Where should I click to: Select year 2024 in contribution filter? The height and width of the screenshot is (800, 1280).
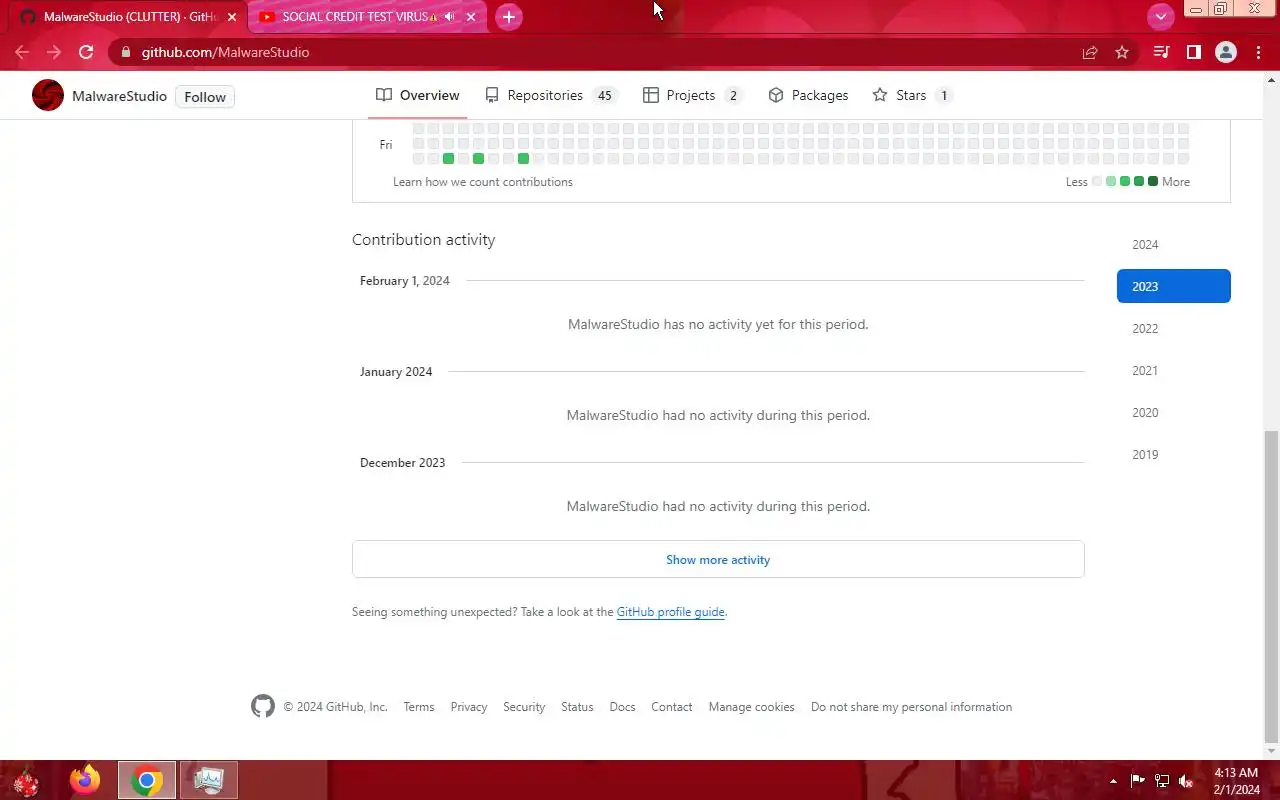(x=1173, y=244)
